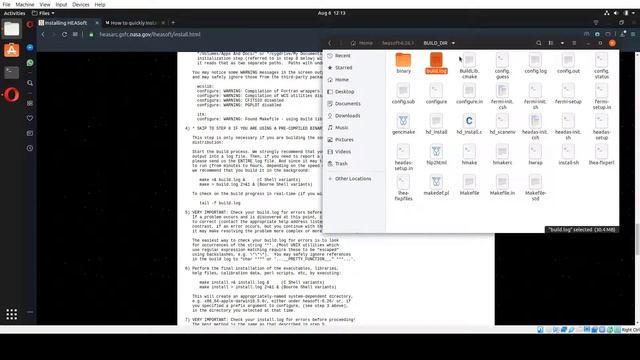
Task: Open the Devices menu in VirtualBox
Action: tap(80, 4)
